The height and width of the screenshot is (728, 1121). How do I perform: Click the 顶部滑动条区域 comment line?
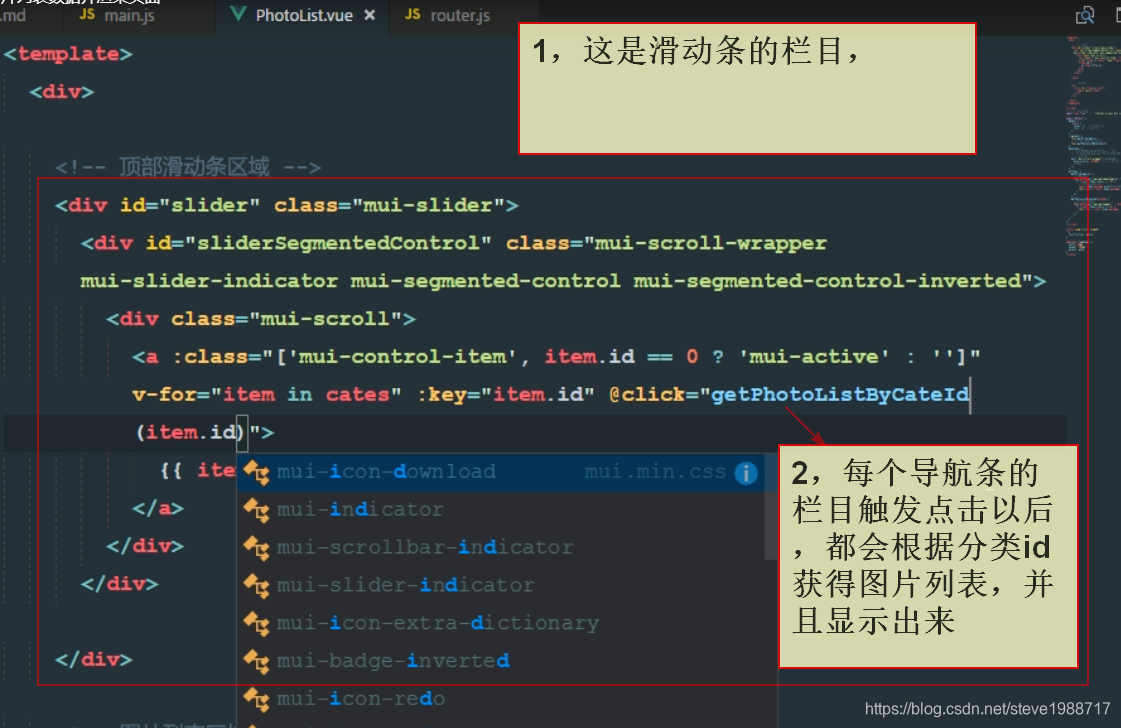pos(188,167)
